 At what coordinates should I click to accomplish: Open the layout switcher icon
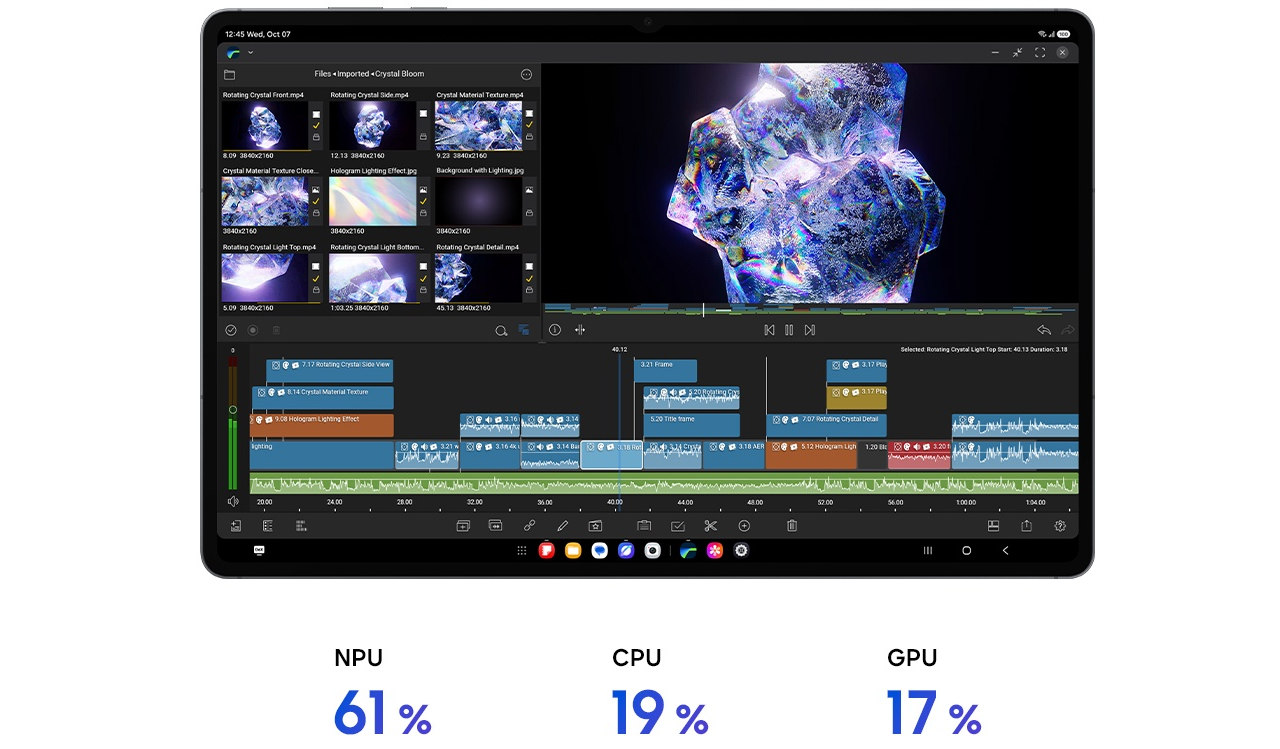point(993,525)
